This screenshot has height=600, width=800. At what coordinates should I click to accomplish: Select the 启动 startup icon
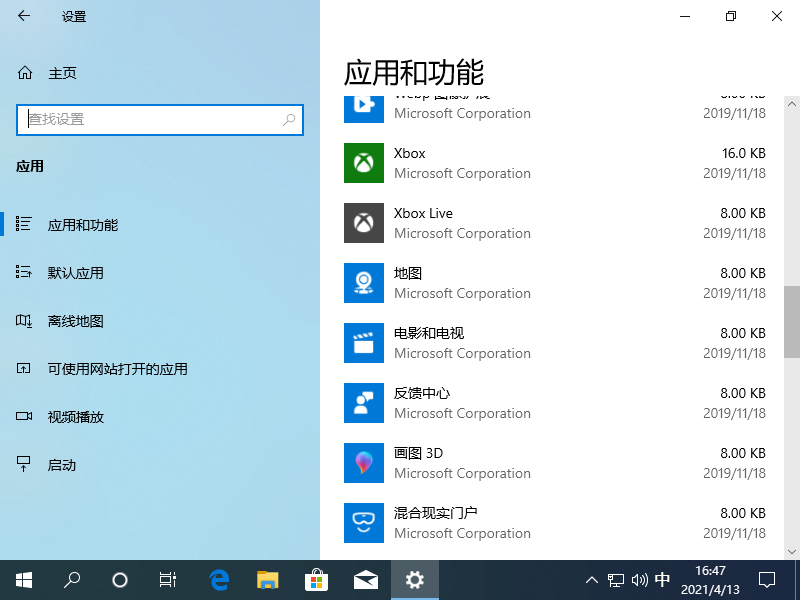(x=23, y=464)
